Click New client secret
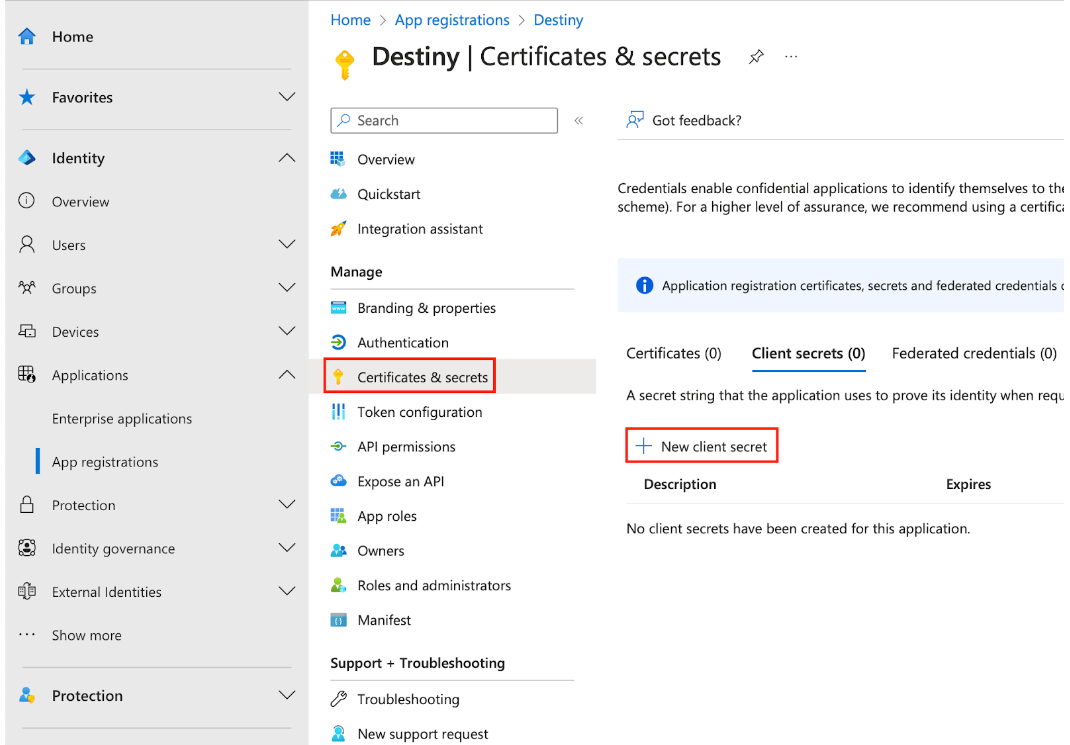The width and height of the screenshot is (1070, 745). [x=701, y=446]
